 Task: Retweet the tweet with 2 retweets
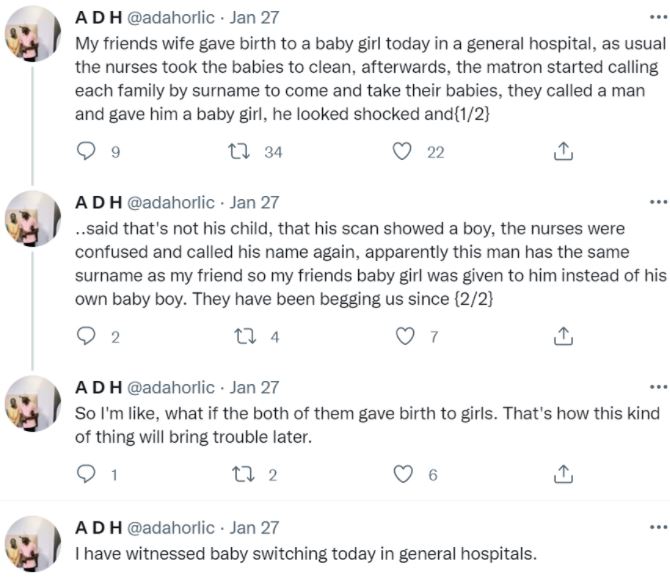click(238, 475)
